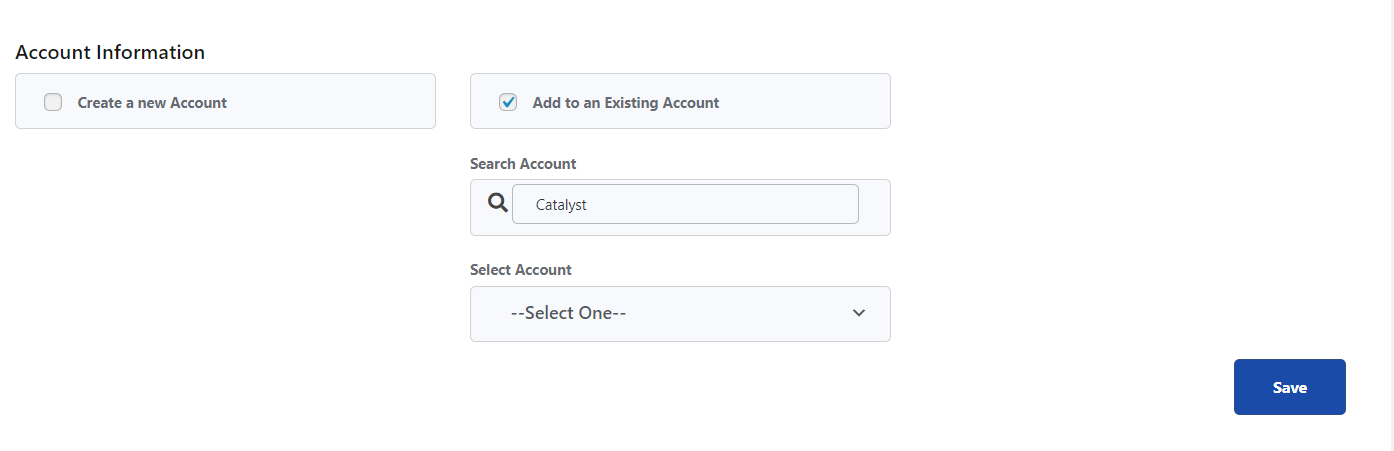
Task: Click the page's vertical scrollbar on the right
Action: (x=1389, y=225)
